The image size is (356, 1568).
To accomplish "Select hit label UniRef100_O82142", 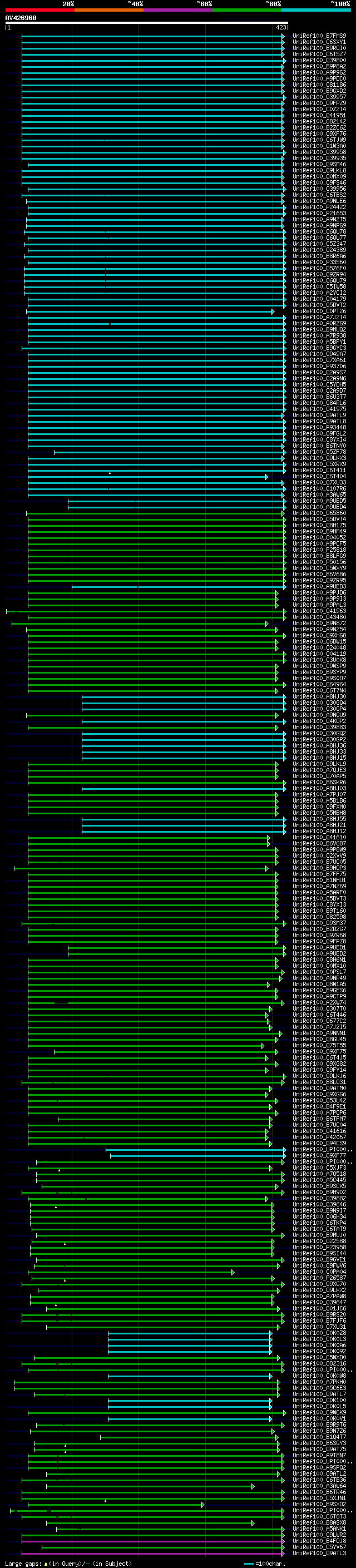I will 319,122.
